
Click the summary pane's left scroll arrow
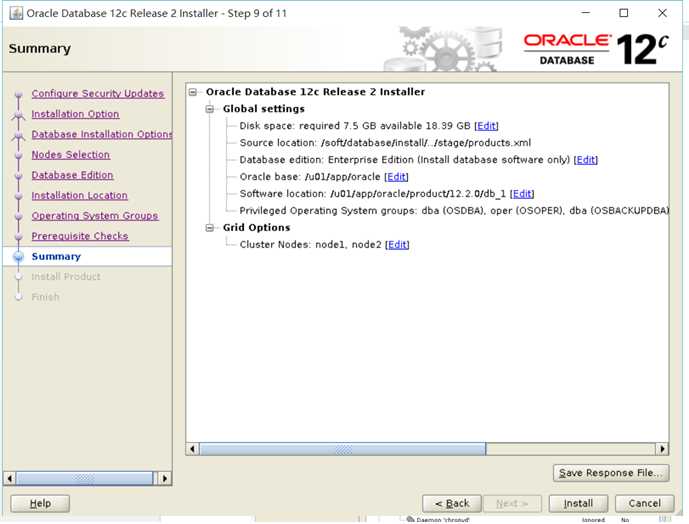[192, 449]
